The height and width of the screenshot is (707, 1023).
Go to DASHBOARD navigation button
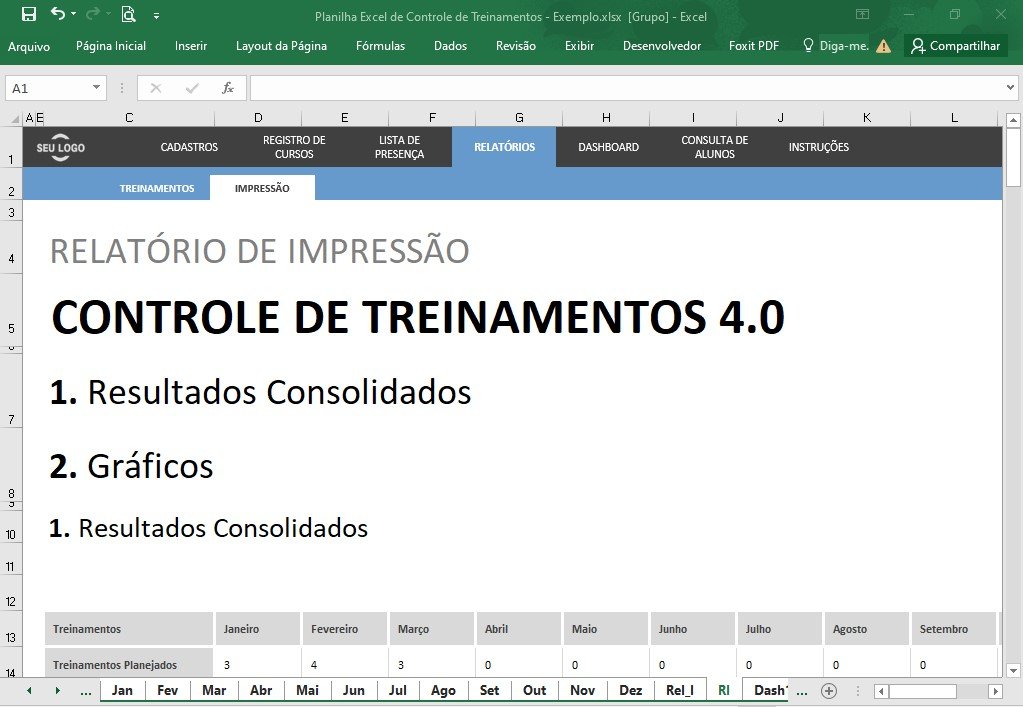(609, 147)
